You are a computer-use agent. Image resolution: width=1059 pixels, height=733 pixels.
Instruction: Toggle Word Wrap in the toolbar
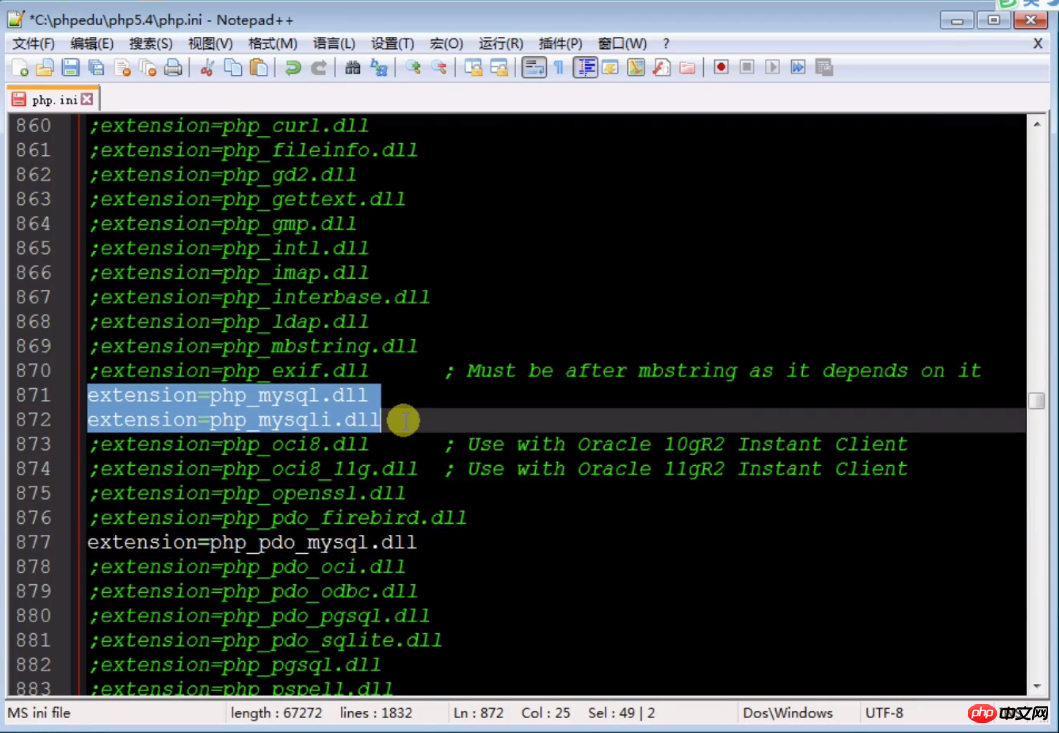[x=534, y=68]
